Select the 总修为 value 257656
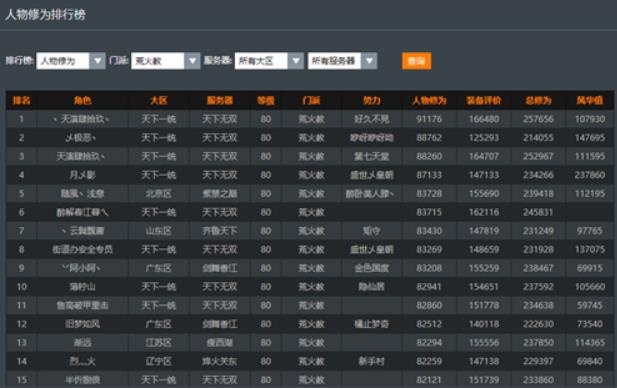Image resolution: width=617 pixels, height=389 pixels. click(538, 119)
